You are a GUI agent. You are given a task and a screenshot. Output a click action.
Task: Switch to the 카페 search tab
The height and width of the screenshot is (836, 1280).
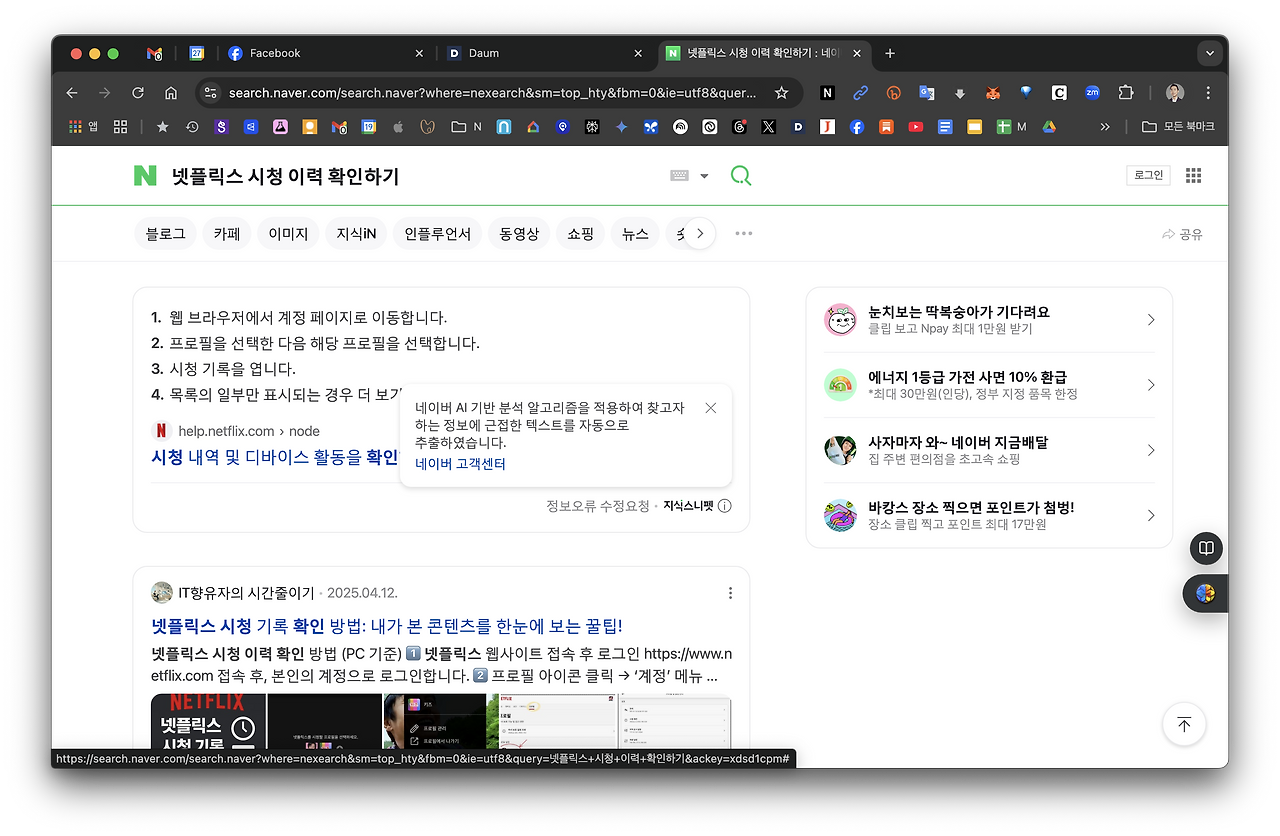pyautogui.click(x=227, y=234)
